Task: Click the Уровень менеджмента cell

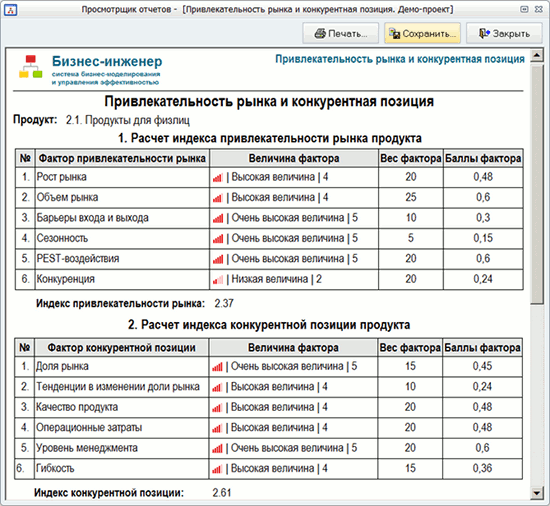Action: pyautogui.click(x=122, y=448)
